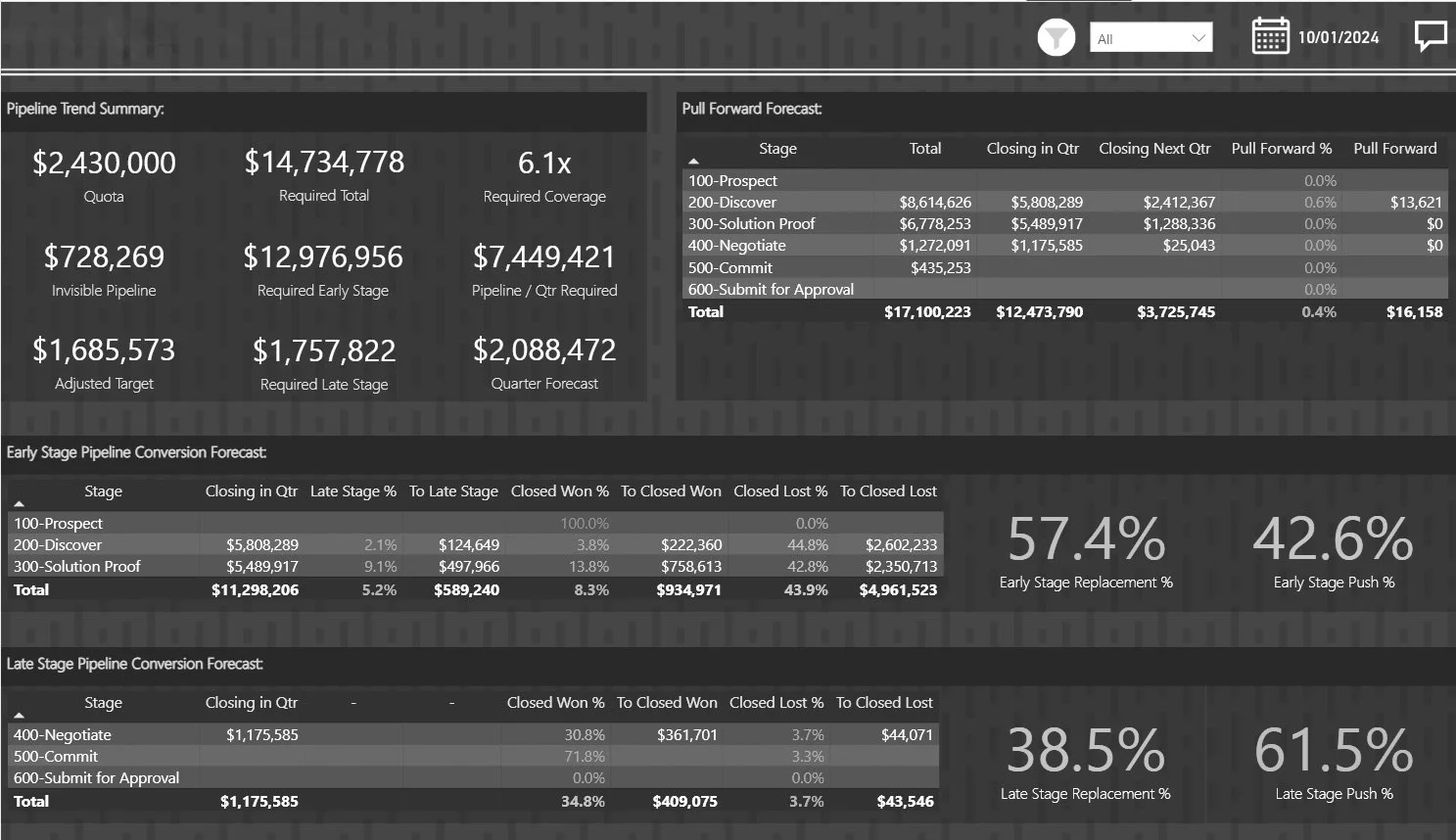
Task: Select 200-Discover row in Pull Forward Forecast table
Action: coord(1064,202)
